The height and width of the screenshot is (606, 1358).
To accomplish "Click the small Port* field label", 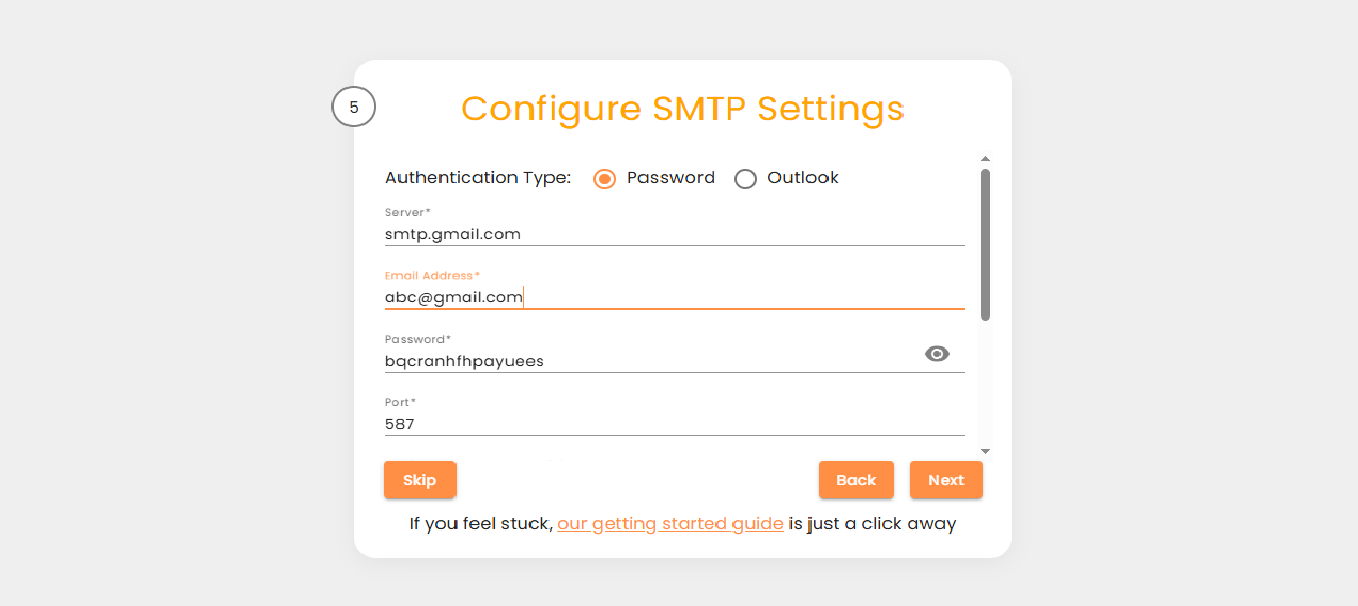I will [400, 402].
